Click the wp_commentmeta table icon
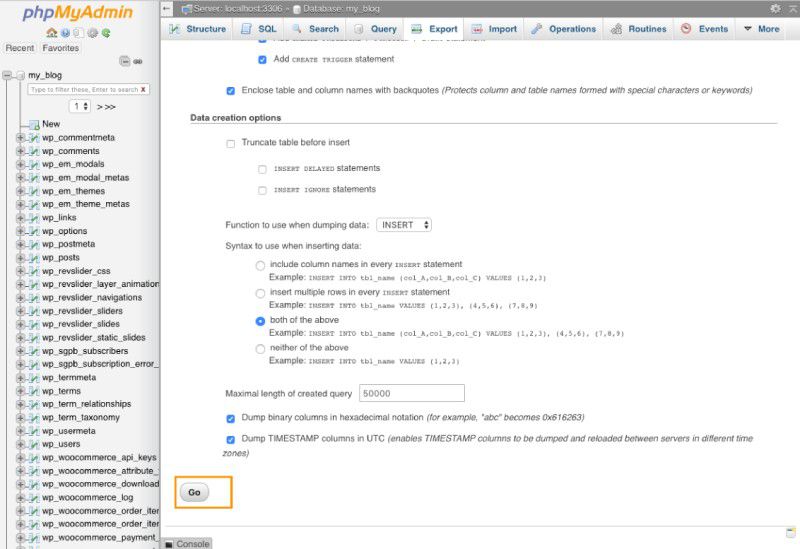Image resolution: width=800 pixels, height=549 pixels. pyautogui.click(x=34, y=138)
